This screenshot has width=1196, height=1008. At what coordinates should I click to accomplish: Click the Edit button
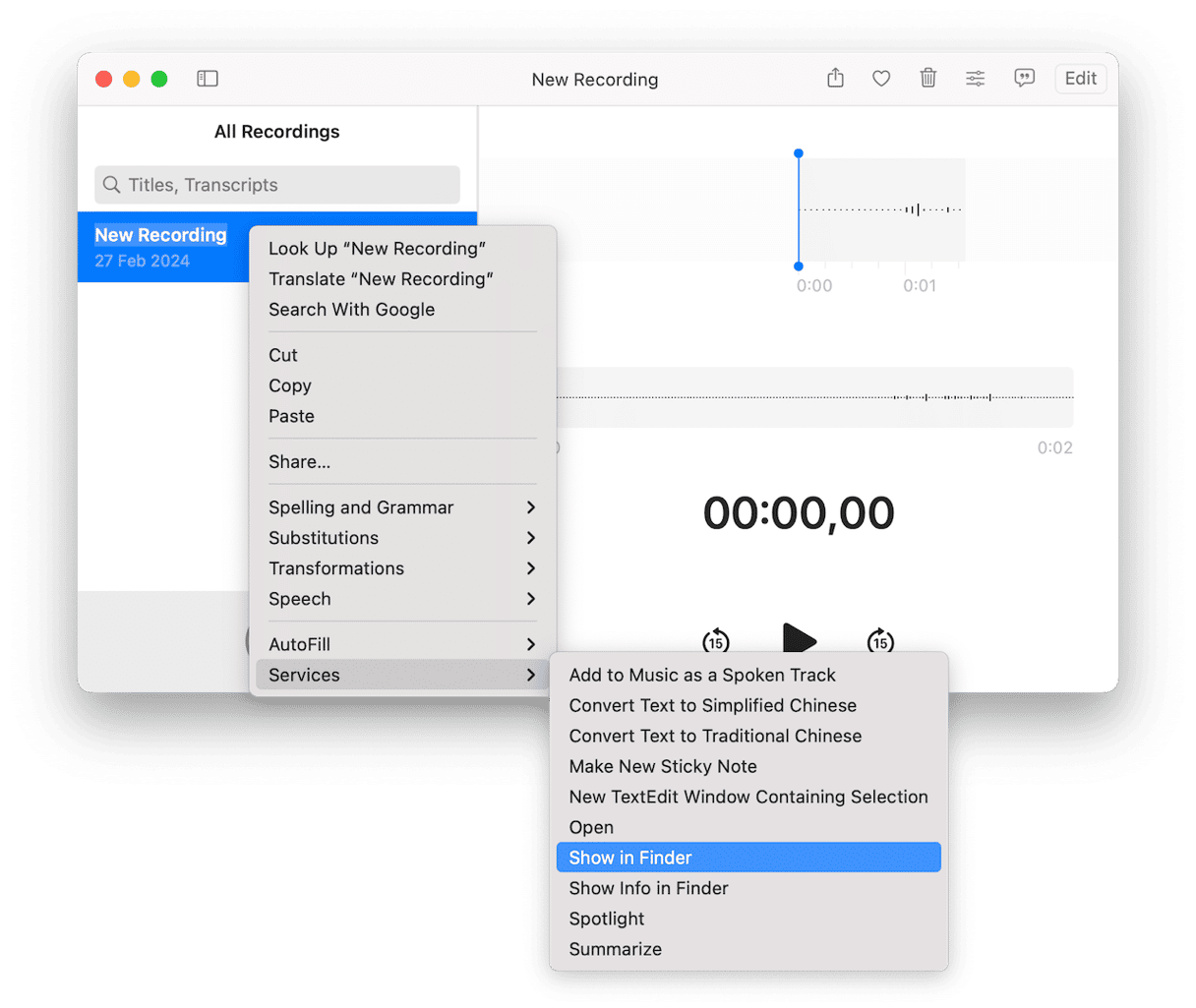[x=1080, y=79]
